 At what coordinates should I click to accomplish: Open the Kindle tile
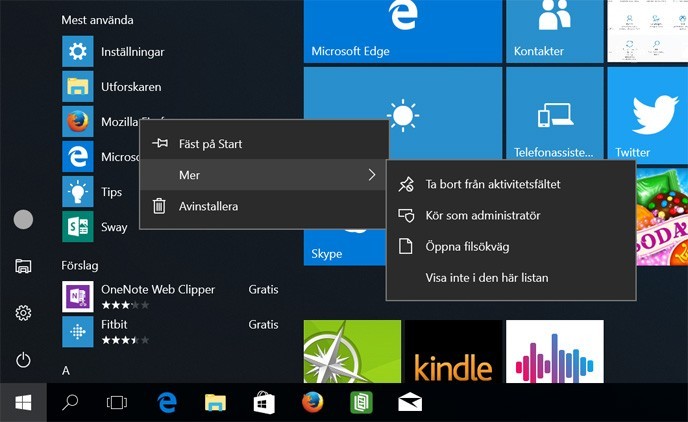coord(453,351)
